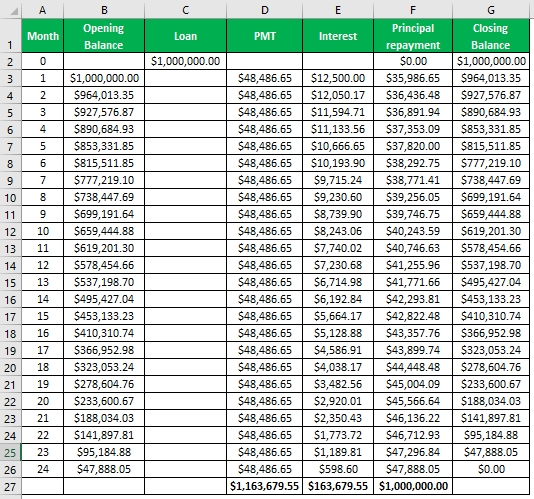Select principal repayment cell $41,771.66
Image resolution: width=534 pixels, height=499 pixels.
point(413,282)
